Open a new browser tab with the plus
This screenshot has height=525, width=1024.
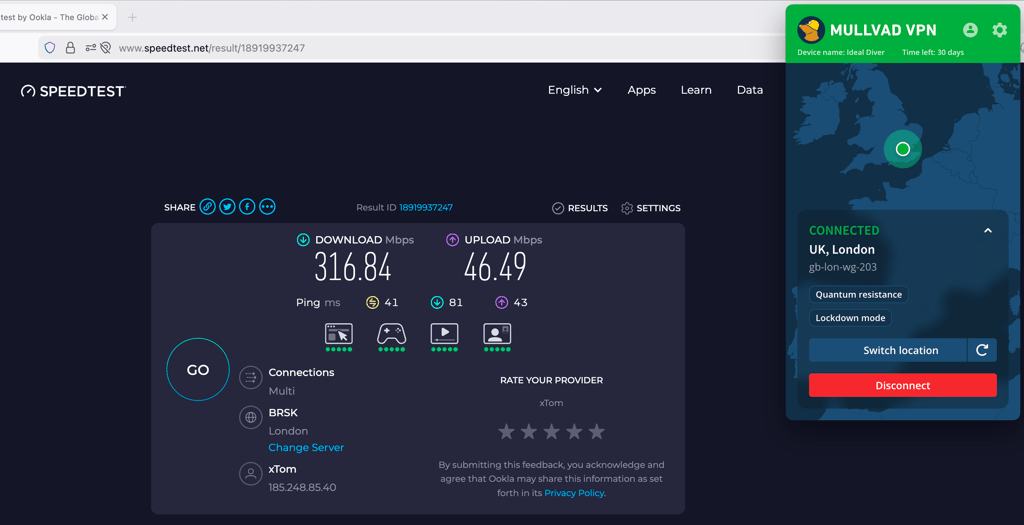pyautogui.click(x=132, y=18)
